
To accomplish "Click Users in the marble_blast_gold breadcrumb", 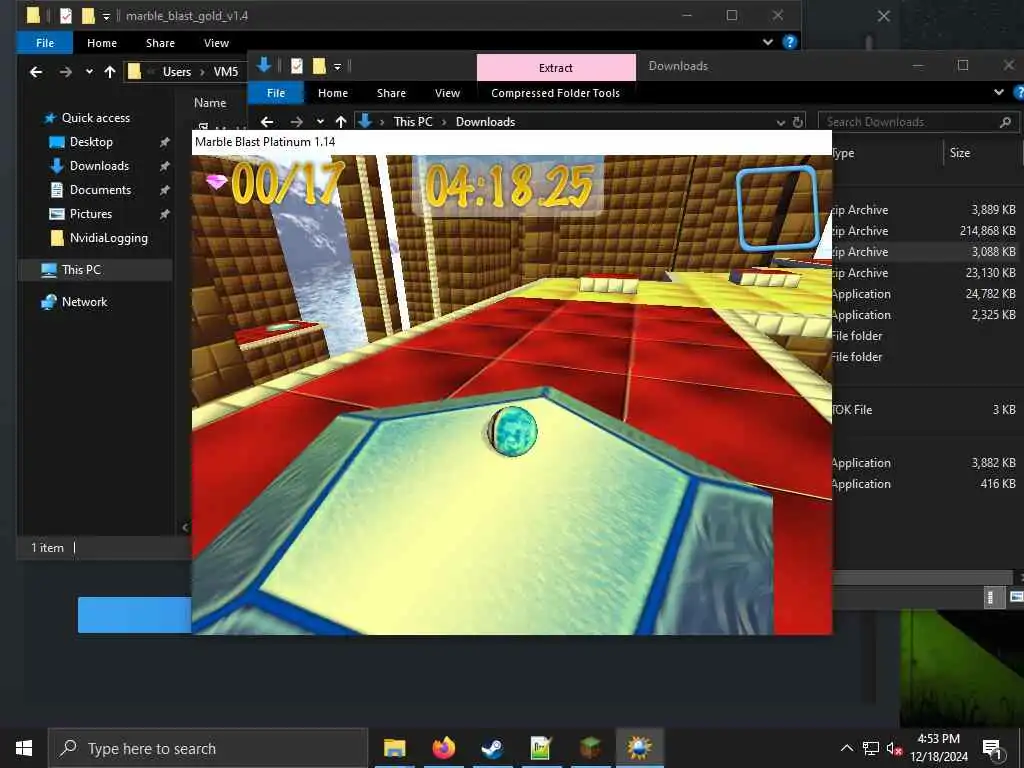I will pyautogui.click(x=176, y=72).
